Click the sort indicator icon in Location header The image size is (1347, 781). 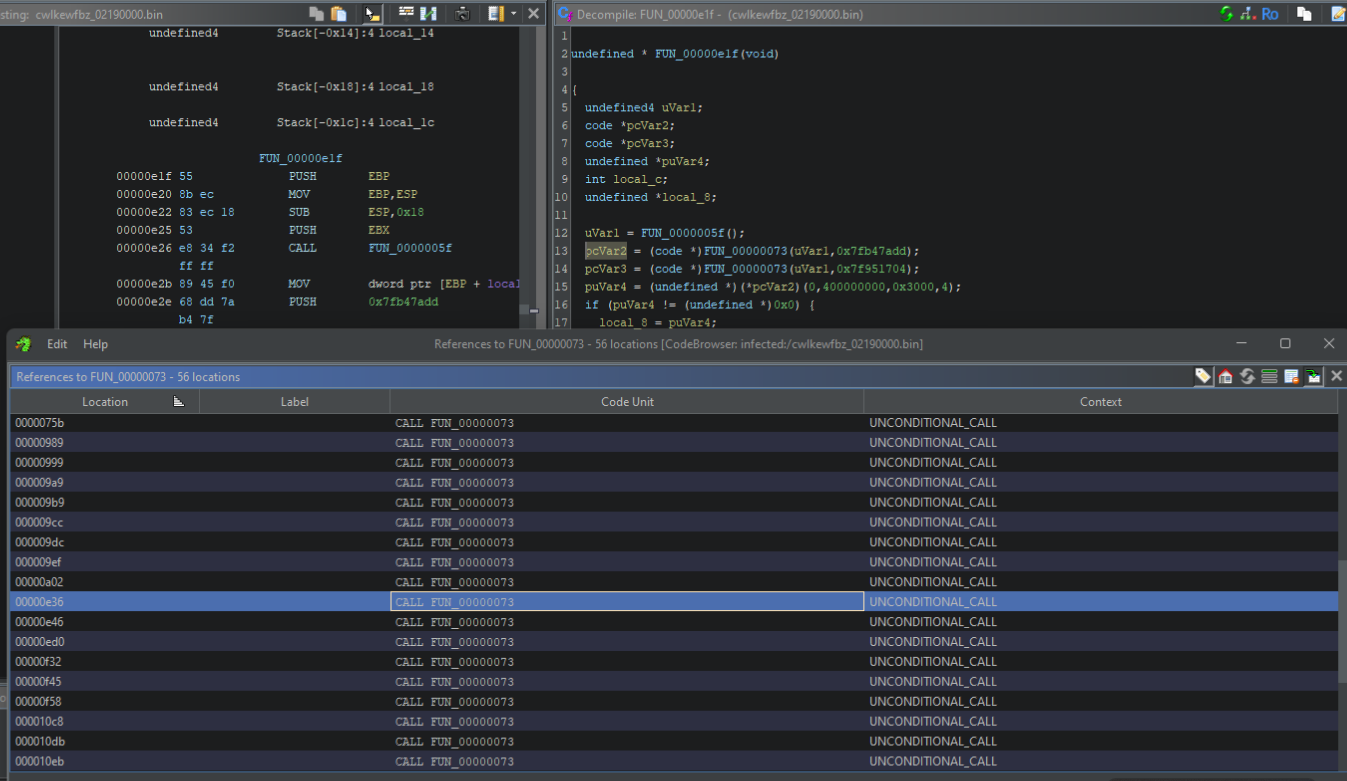pyautogui.click(x=179, y=401)
